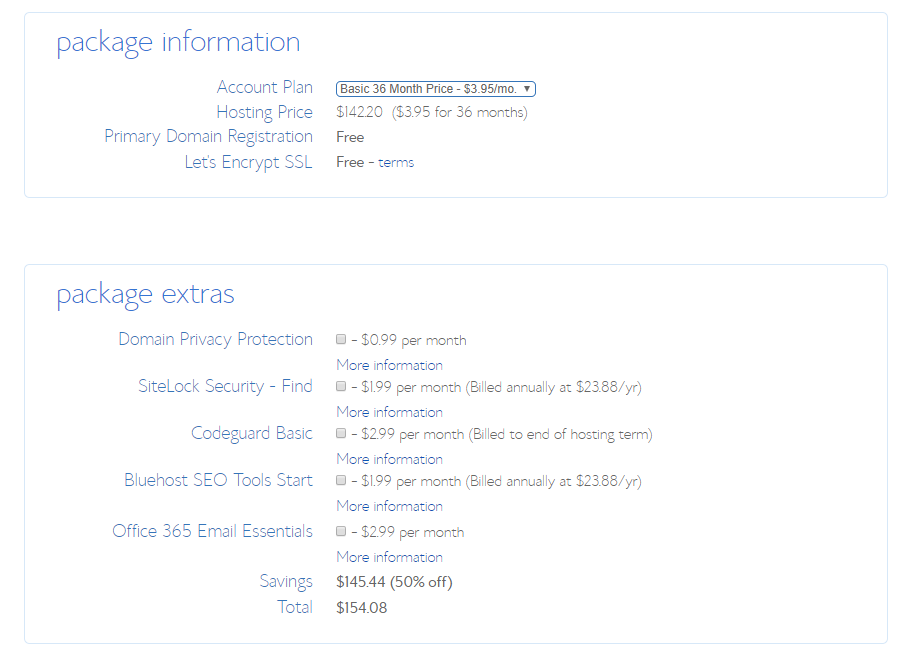This screenshot has width=907, height=653.
Task: Click the Bluehost SEO $1.99 per month price text
Action: (x=411, y=481)
